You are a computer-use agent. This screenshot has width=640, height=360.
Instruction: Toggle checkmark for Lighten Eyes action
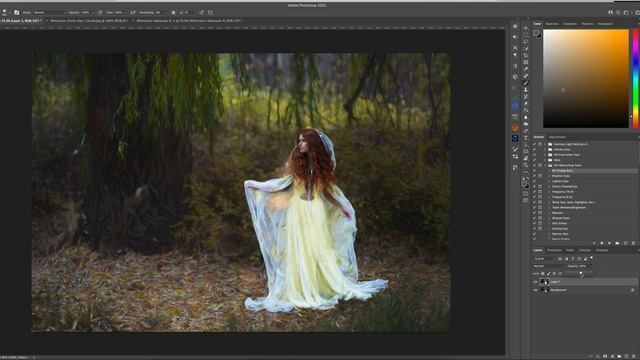[x=534, y=181]
